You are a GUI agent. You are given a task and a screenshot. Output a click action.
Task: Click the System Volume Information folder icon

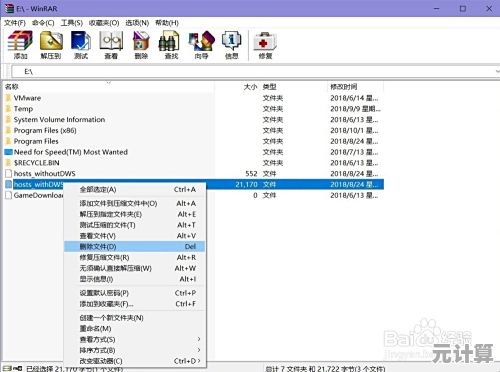pos(8,119)
